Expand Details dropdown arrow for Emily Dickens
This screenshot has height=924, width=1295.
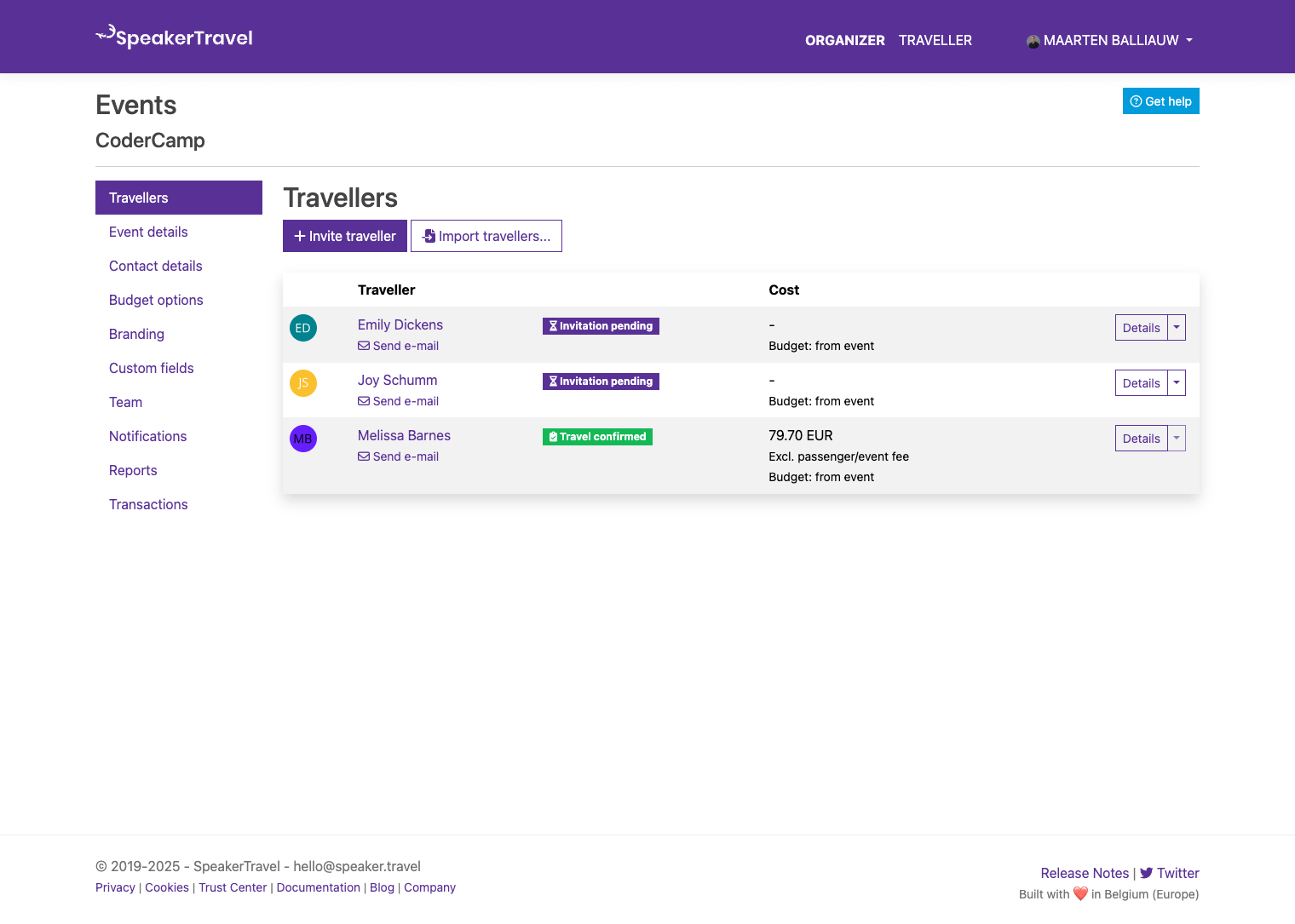tap(1177, 328)
